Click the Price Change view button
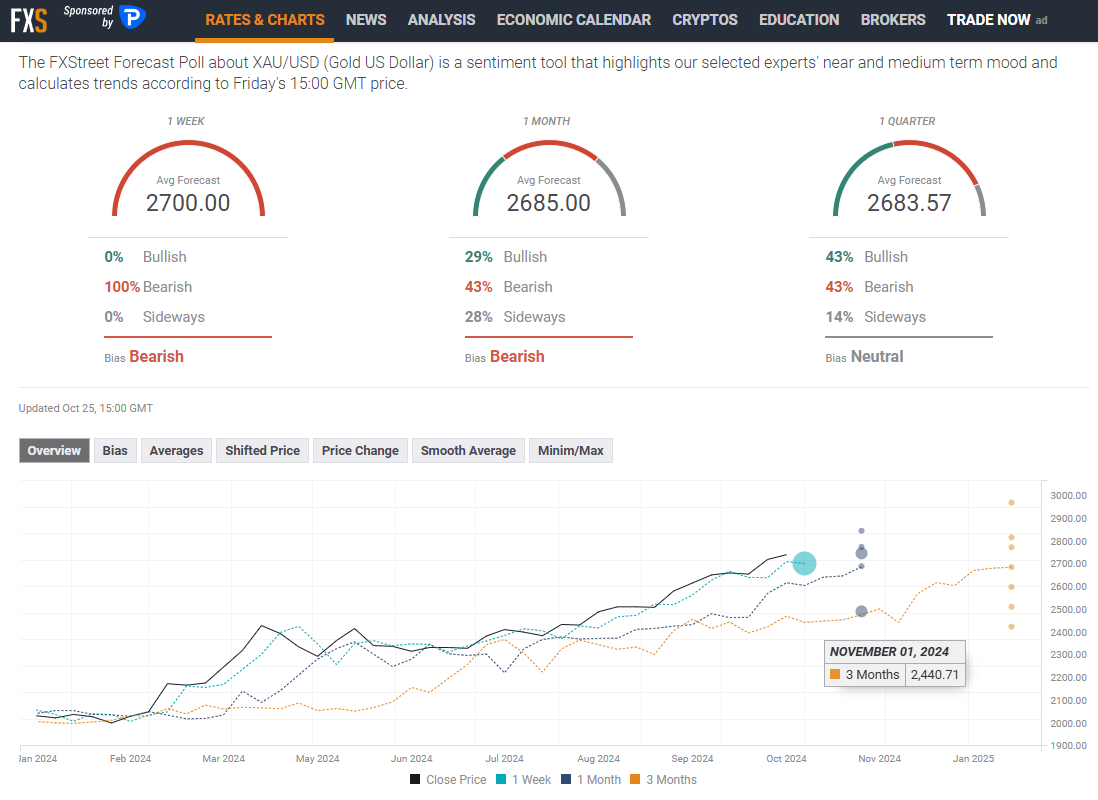Screen dimensions: 1098x800 [359, 450]
